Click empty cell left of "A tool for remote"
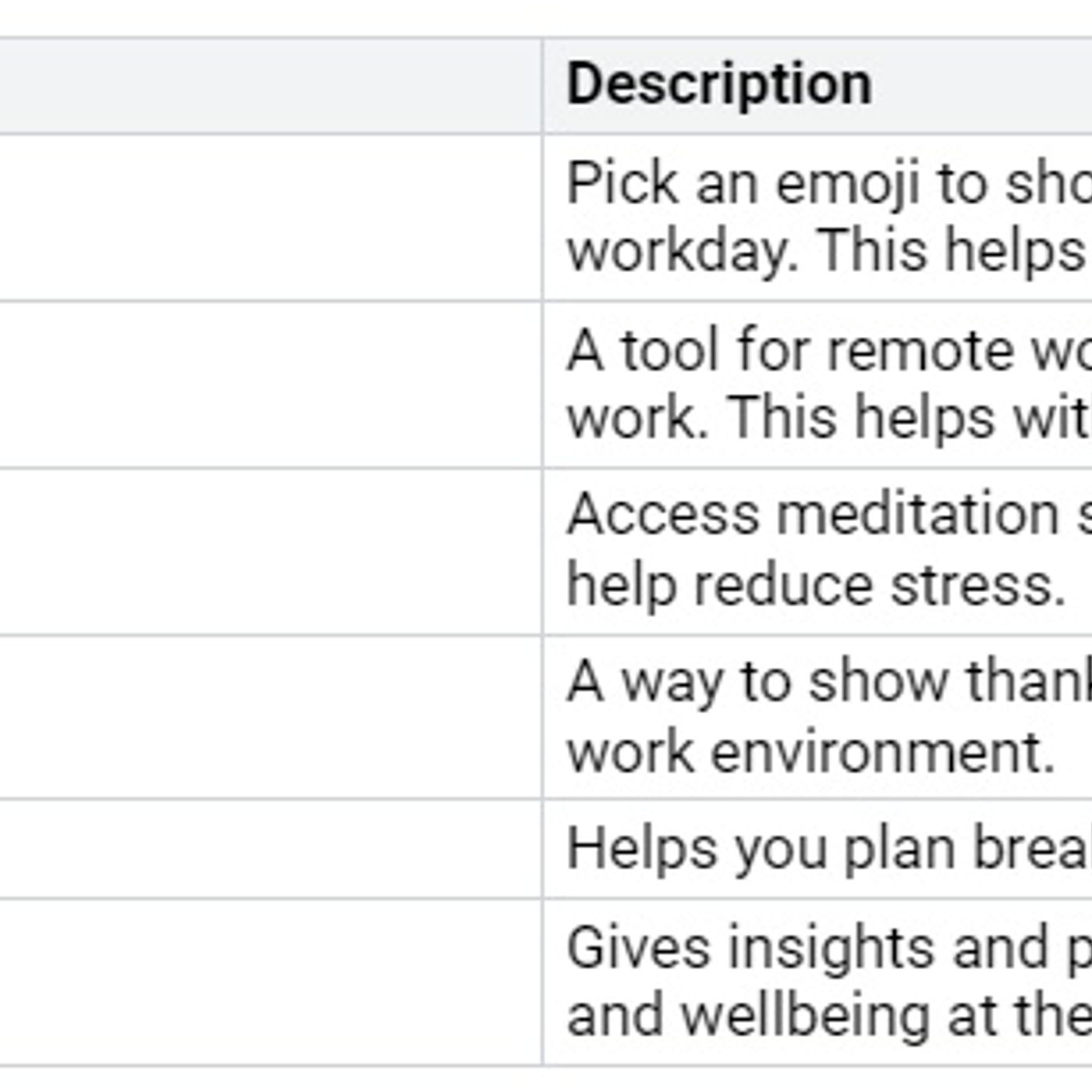This screenshot has height=1092, width=1092. click(270, 384)
